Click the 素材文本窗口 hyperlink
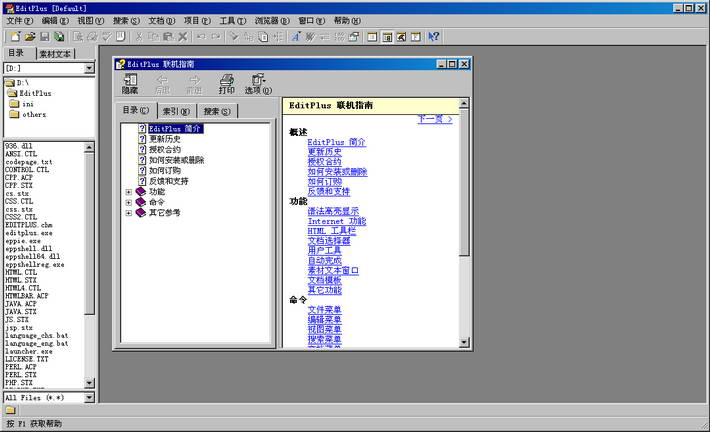710x432 pixels. [333, 270]
